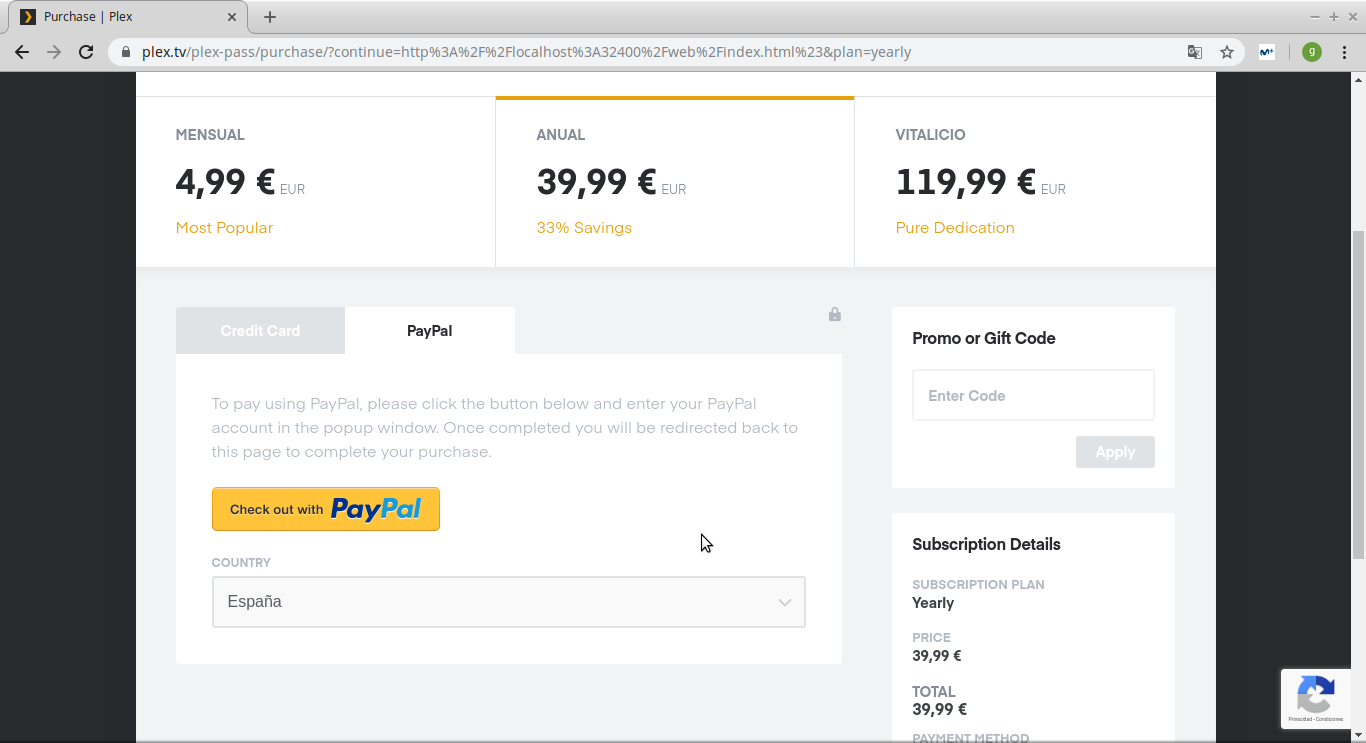This screenshot has height=743, width=1366.
Task: Switch to the Credit Card tab
Action: (260, 331)
